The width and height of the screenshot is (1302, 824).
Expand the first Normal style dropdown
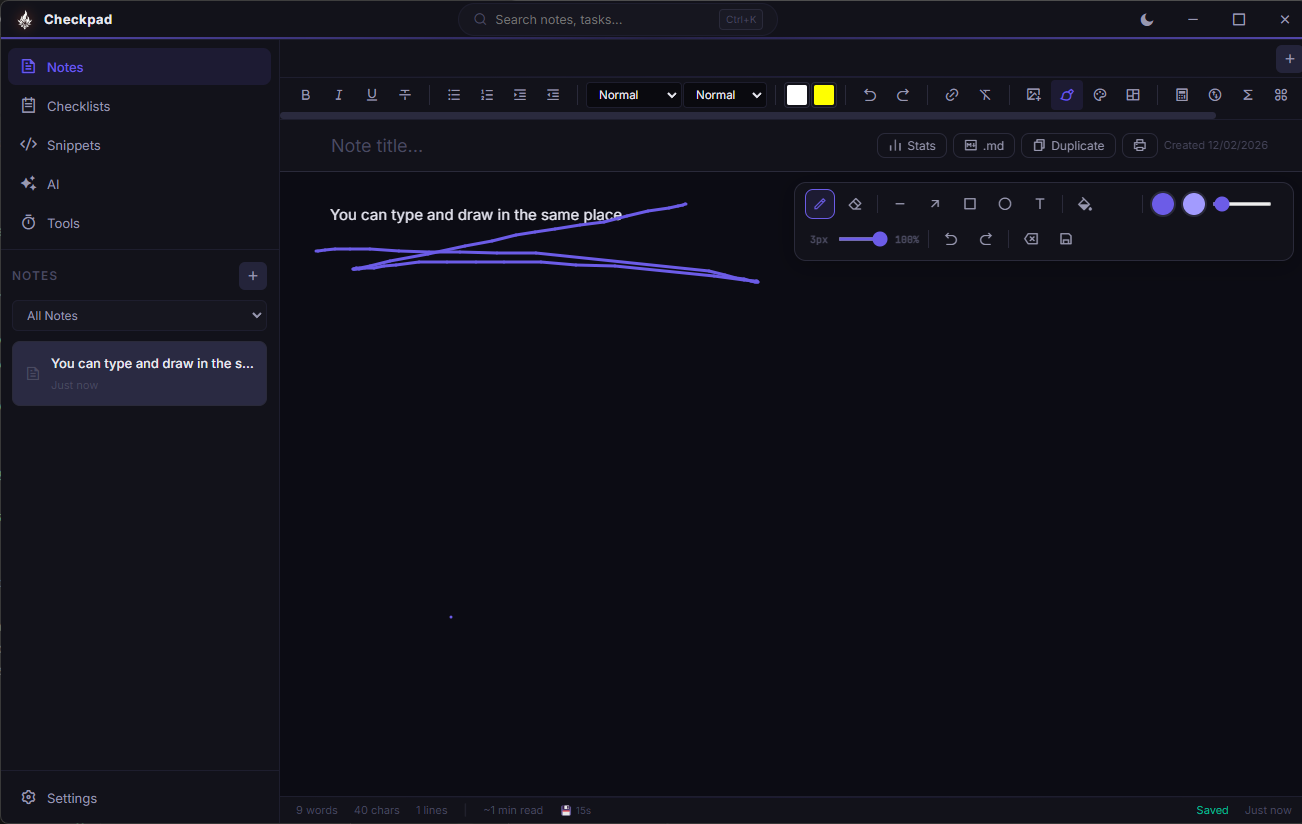point(633,95)
